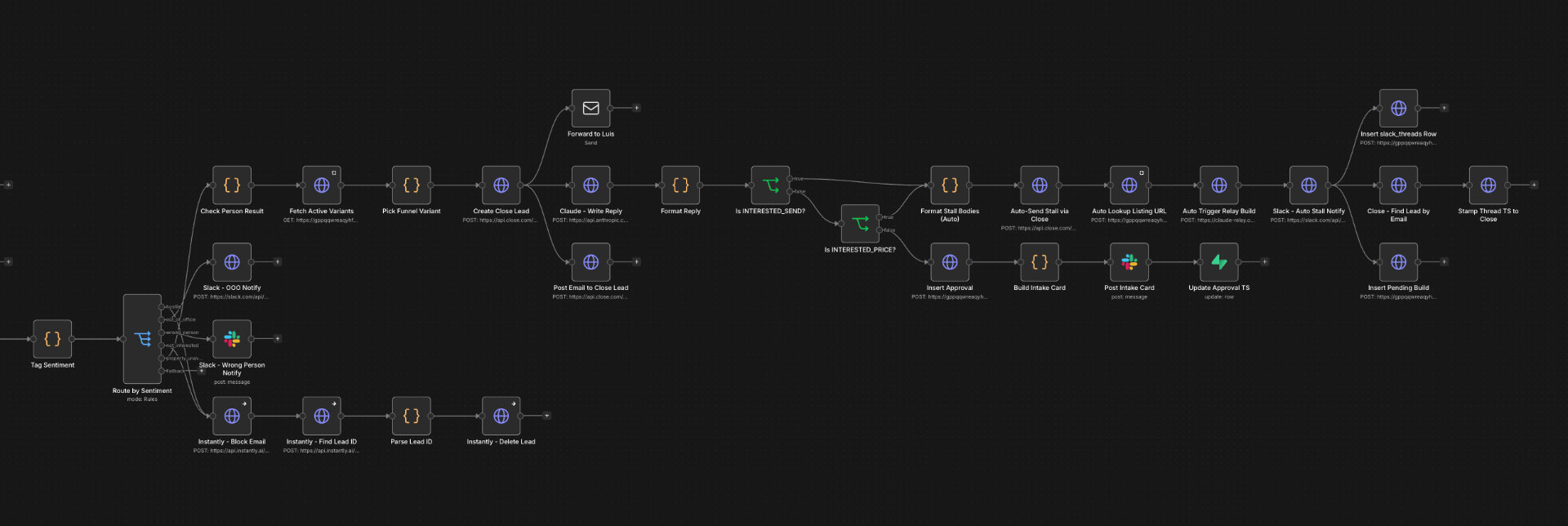
Task: Click the Instantly - Block Email node
Action: [x=232, y=416]
